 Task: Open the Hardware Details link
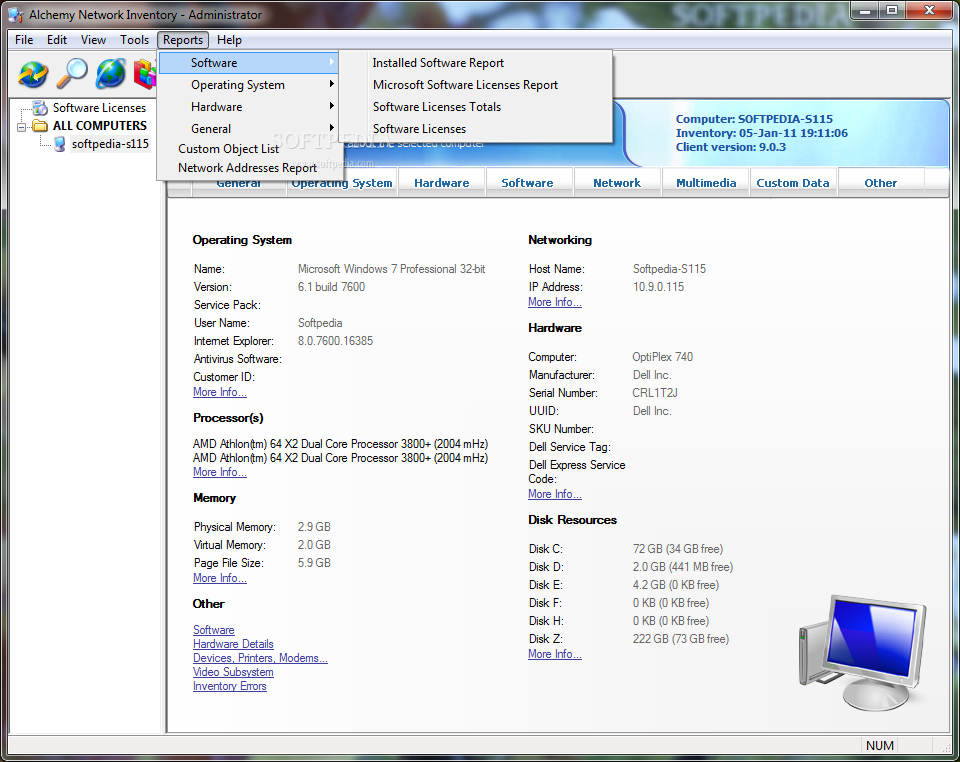233,644
